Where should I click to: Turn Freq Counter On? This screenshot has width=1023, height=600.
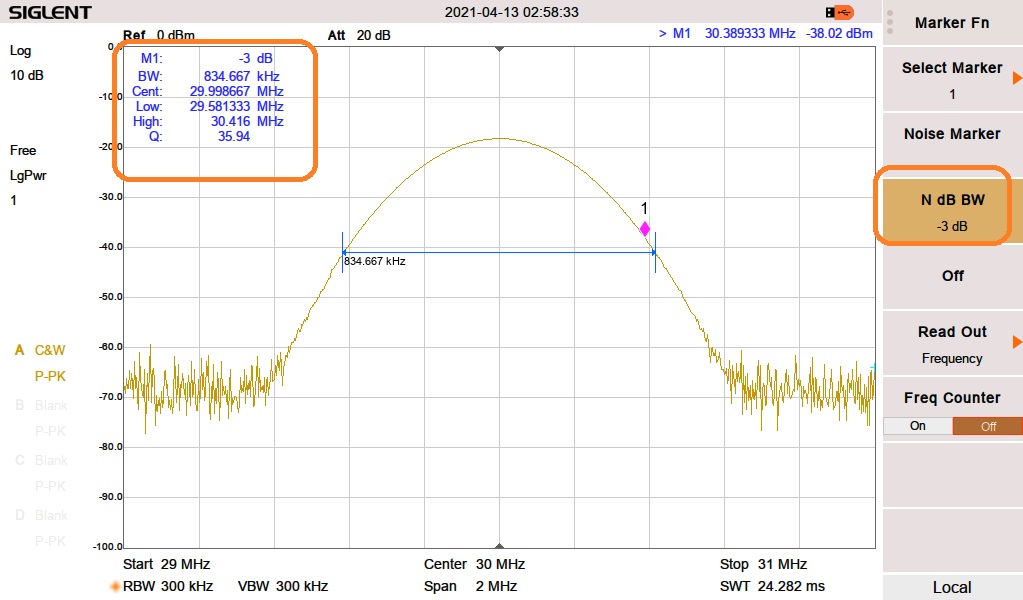[x=917, y=426]
